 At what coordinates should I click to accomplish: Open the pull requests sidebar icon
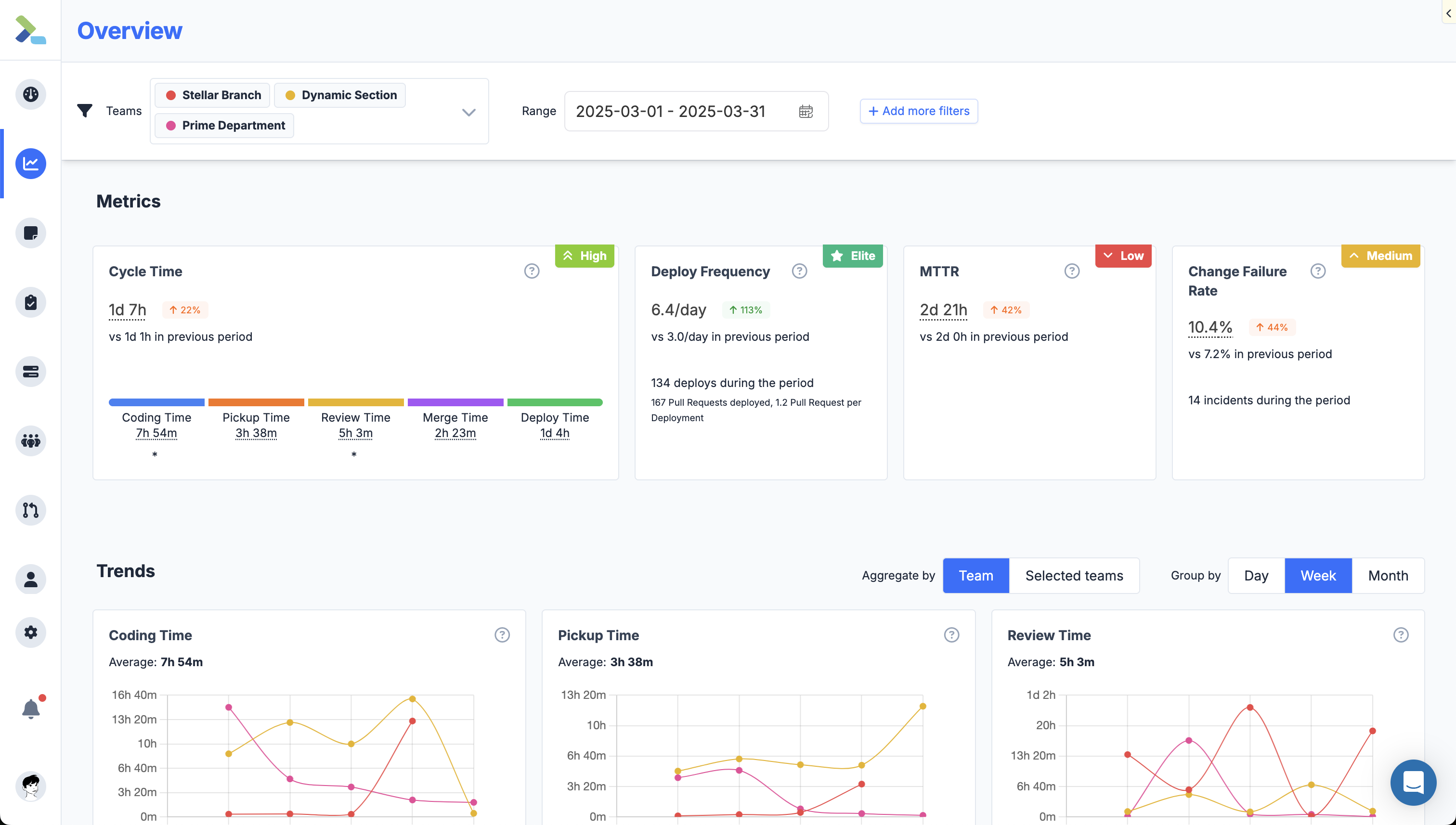31,510
